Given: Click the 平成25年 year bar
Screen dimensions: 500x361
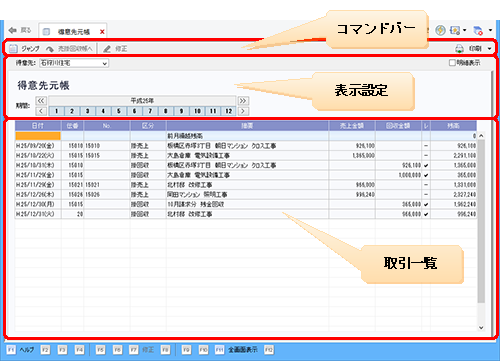Looking at the screenshot, I should tap(142, 101).
